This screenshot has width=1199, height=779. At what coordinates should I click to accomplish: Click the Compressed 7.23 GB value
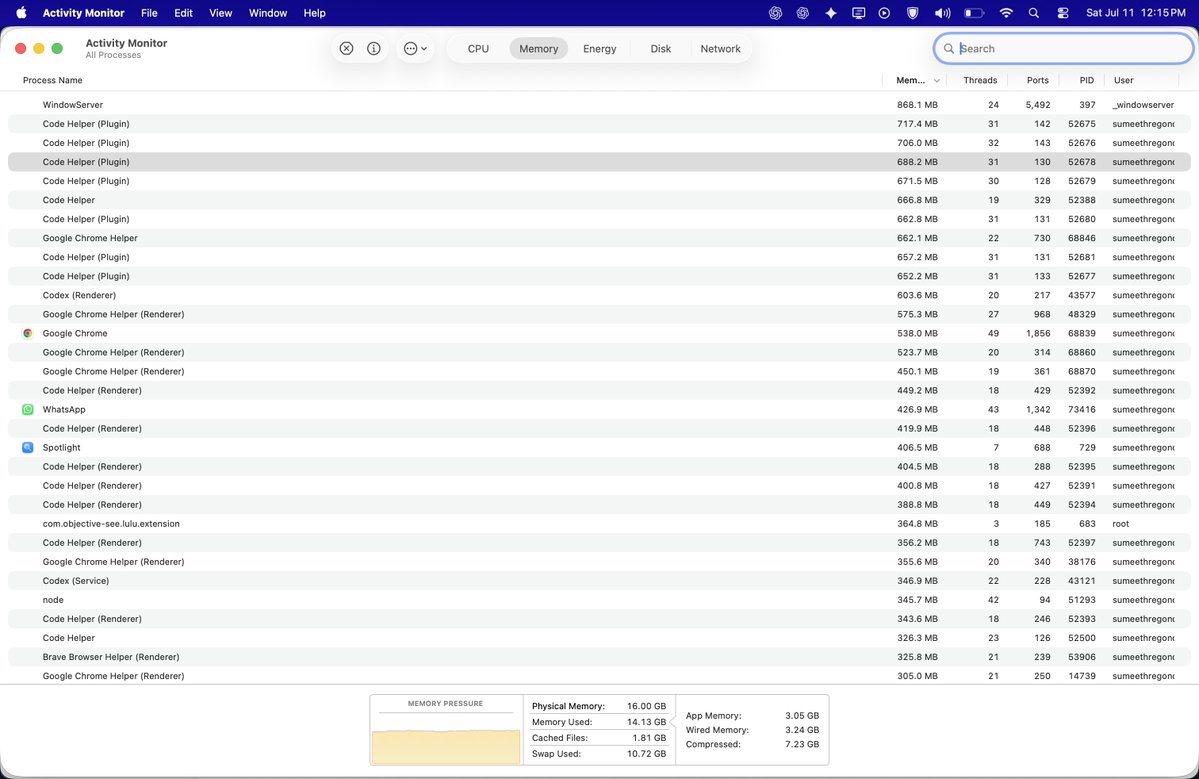point(801,744)
